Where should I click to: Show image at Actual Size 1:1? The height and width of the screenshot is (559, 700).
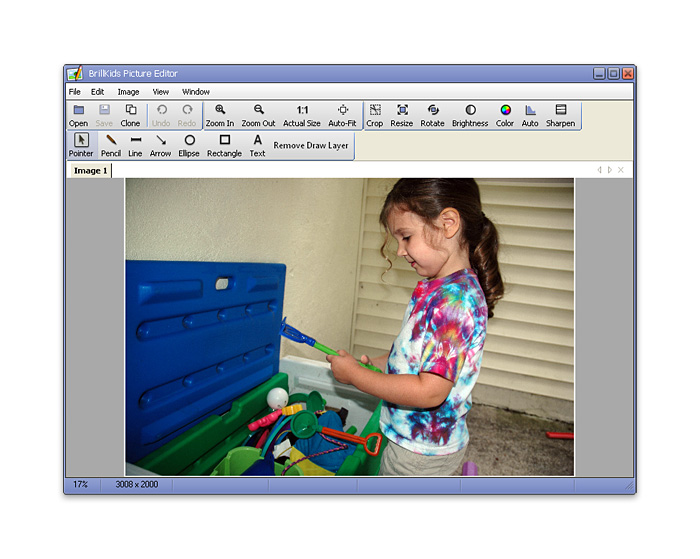click(302, 116)
